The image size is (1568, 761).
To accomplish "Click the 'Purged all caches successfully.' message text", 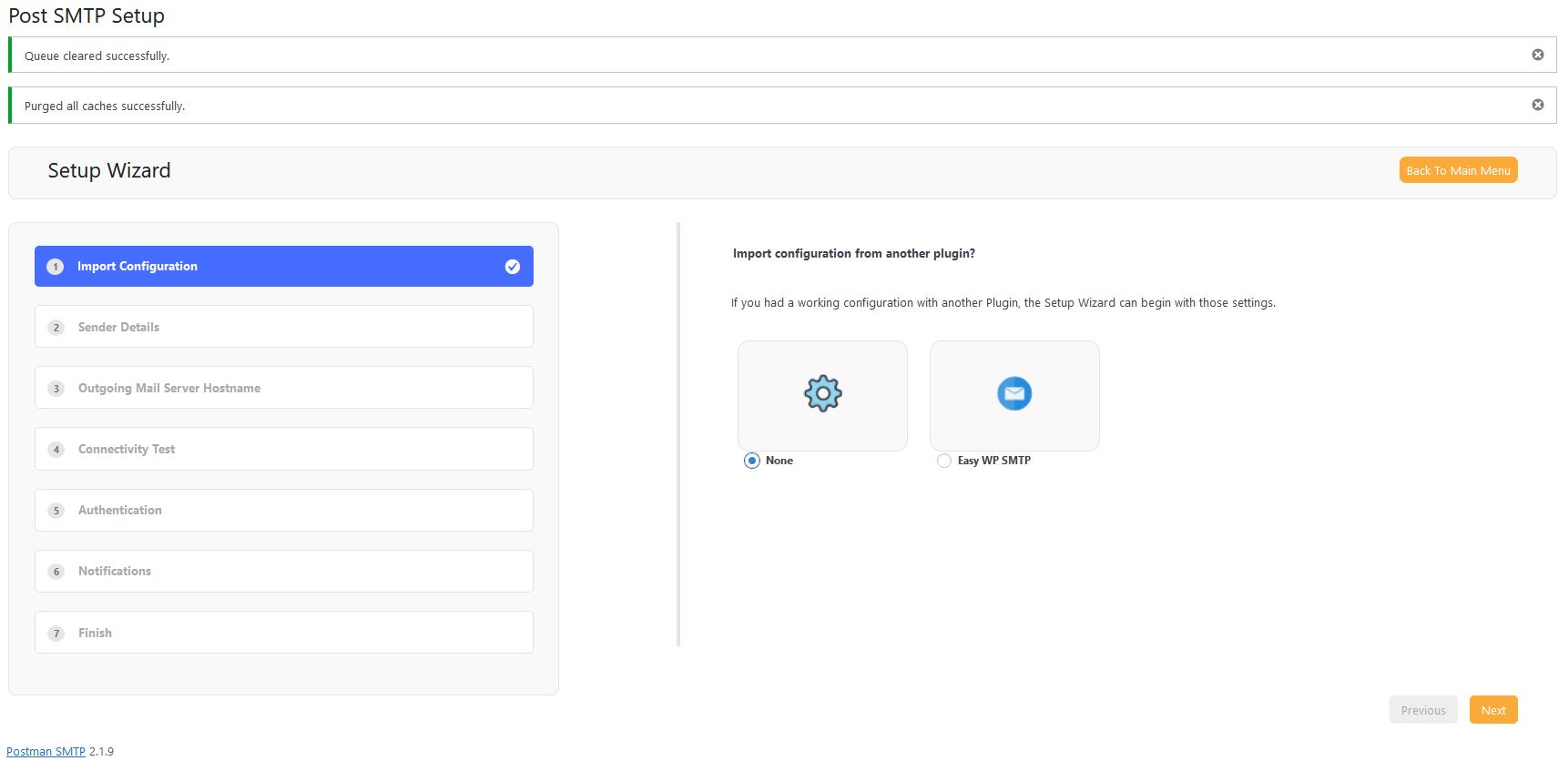I will point(105,106).
